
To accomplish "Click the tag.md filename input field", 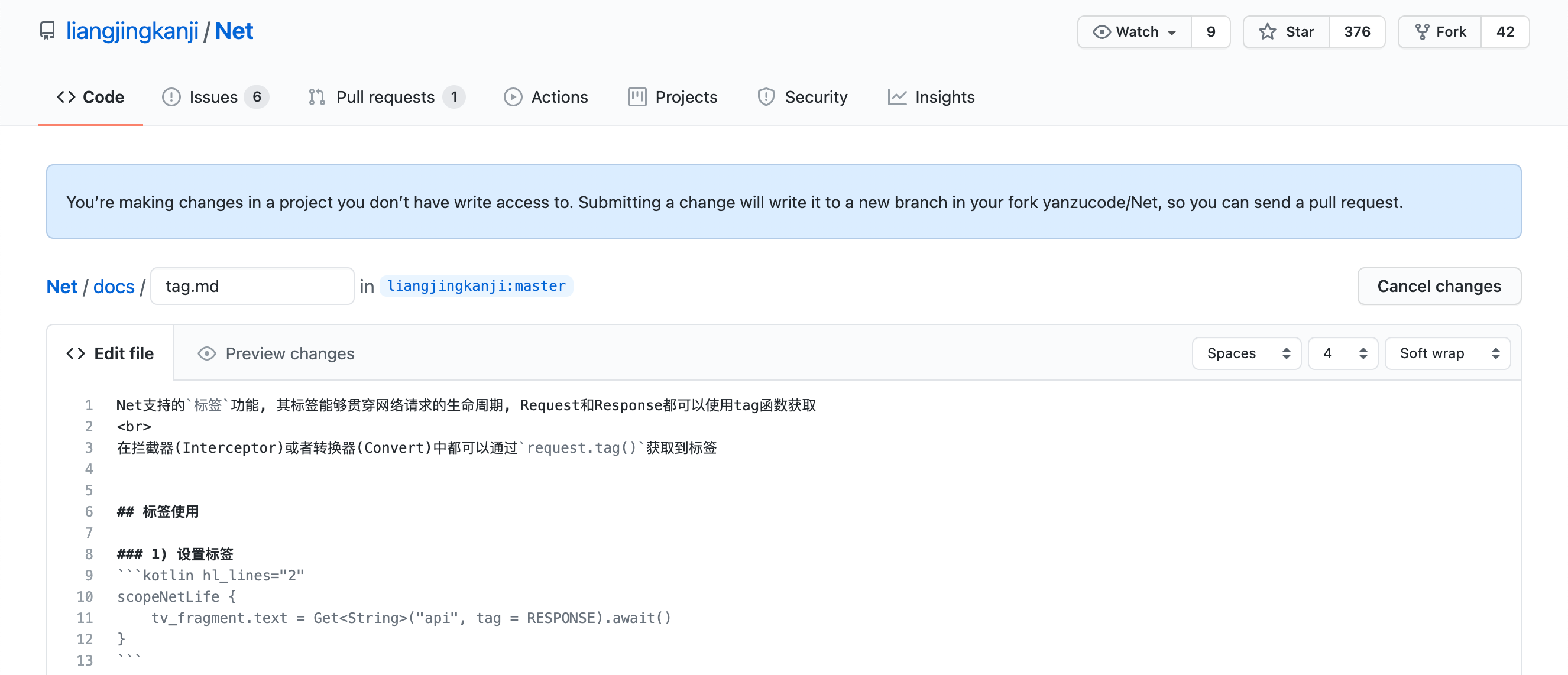I will point(252,286).
